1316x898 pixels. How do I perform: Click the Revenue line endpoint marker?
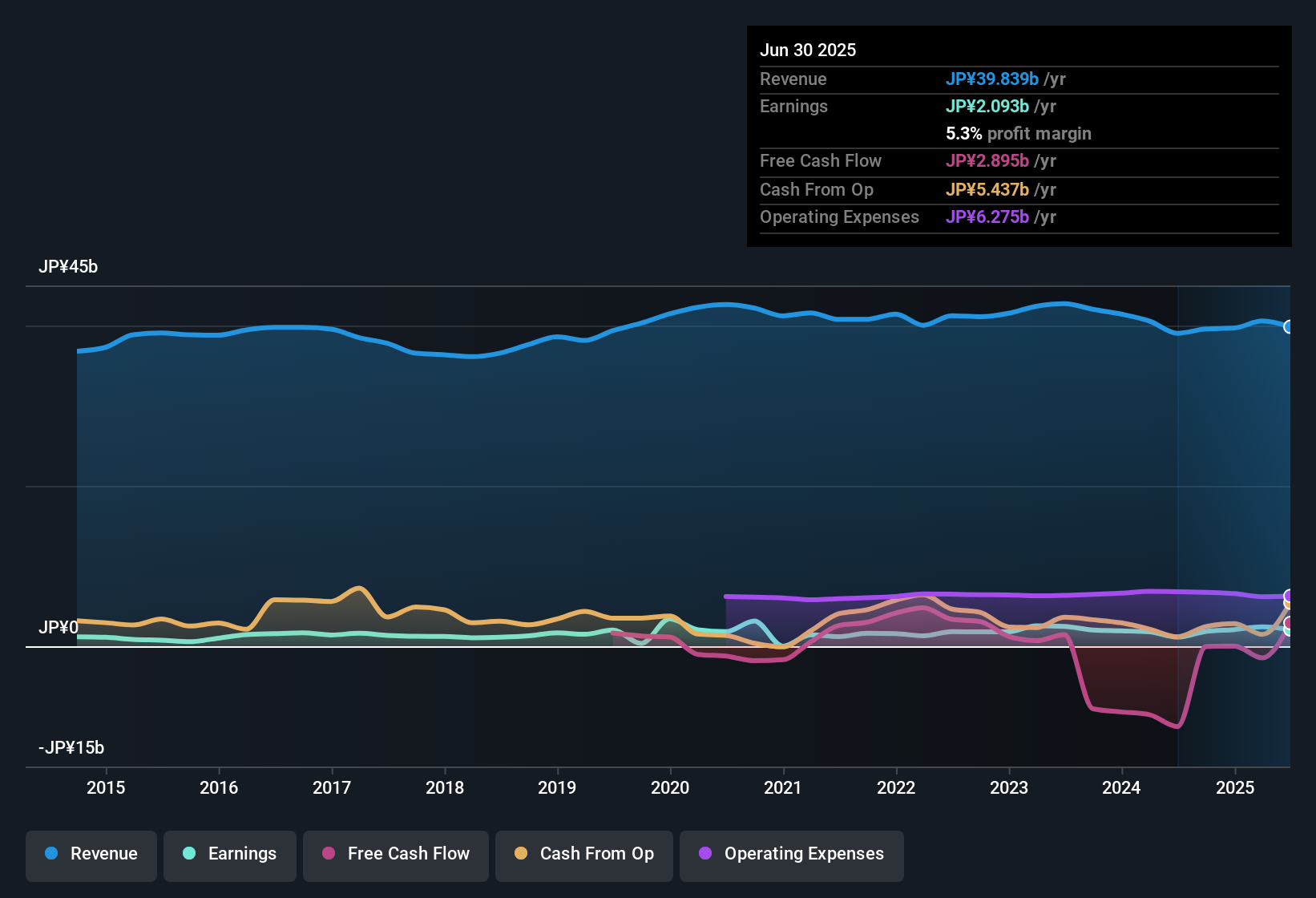[x=1289, y=326]
